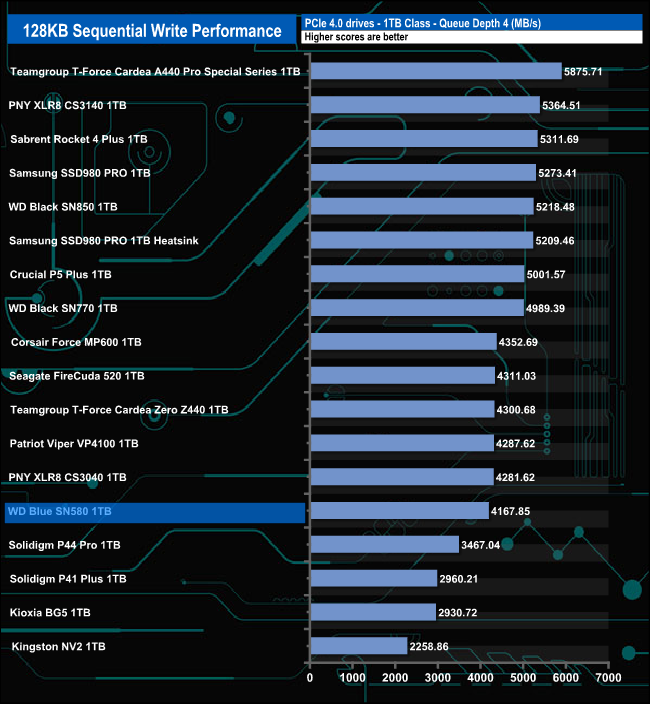Image resolution: width=650 pixels, height=704 pixels.
Task: Select the Solidigm P44 Pro 1TB label
Action: 65,545
